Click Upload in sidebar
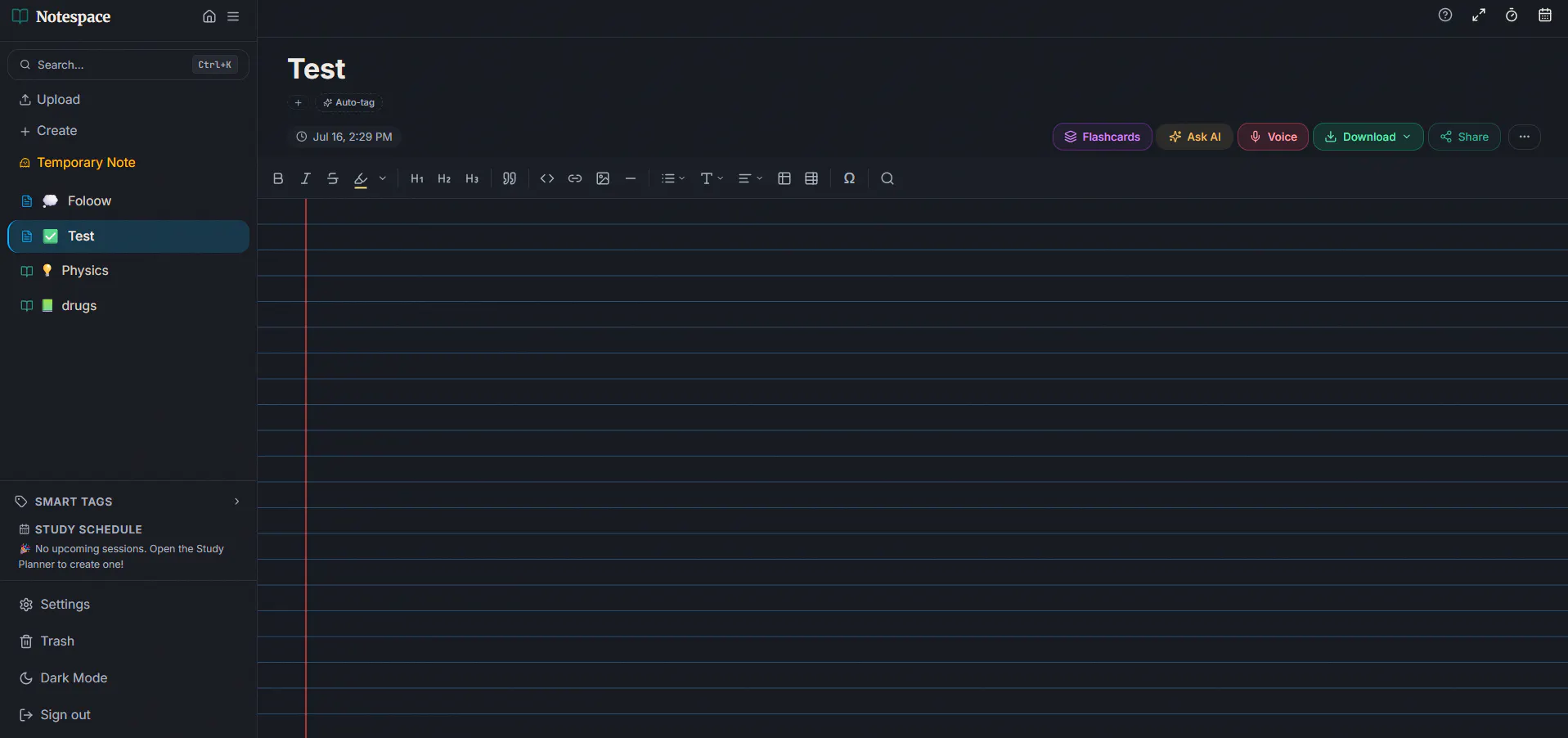The image size is (1568, 738). (50, 100)
